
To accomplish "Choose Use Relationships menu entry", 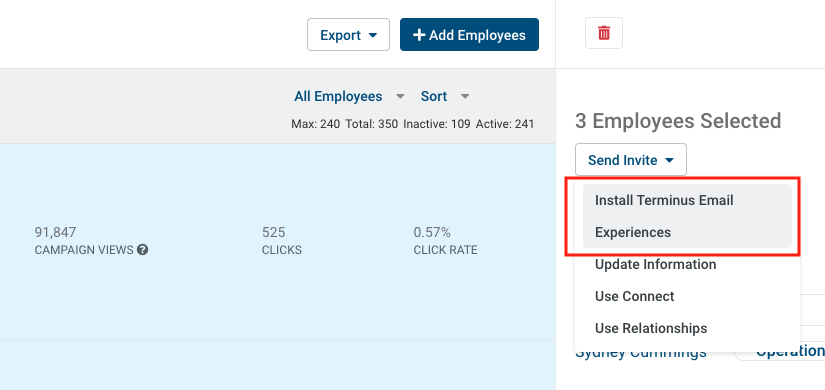I will (x=687, y=328).
